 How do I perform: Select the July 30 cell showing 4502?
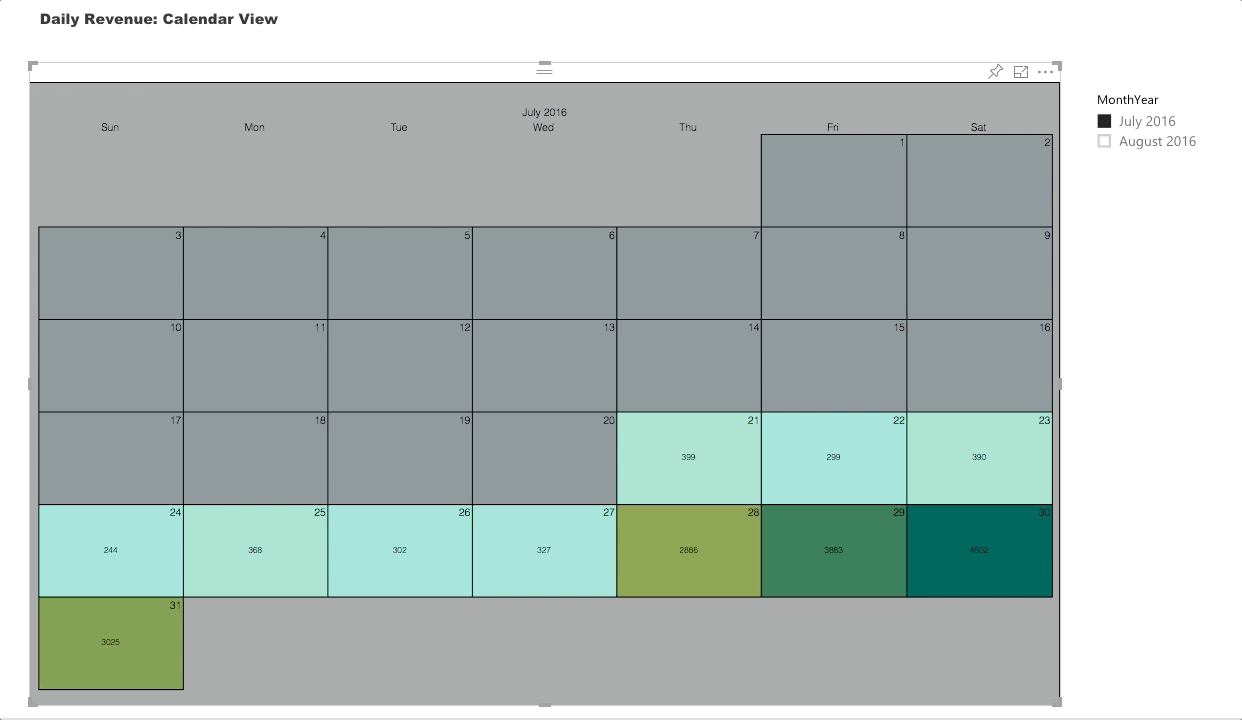pos(979,551)
